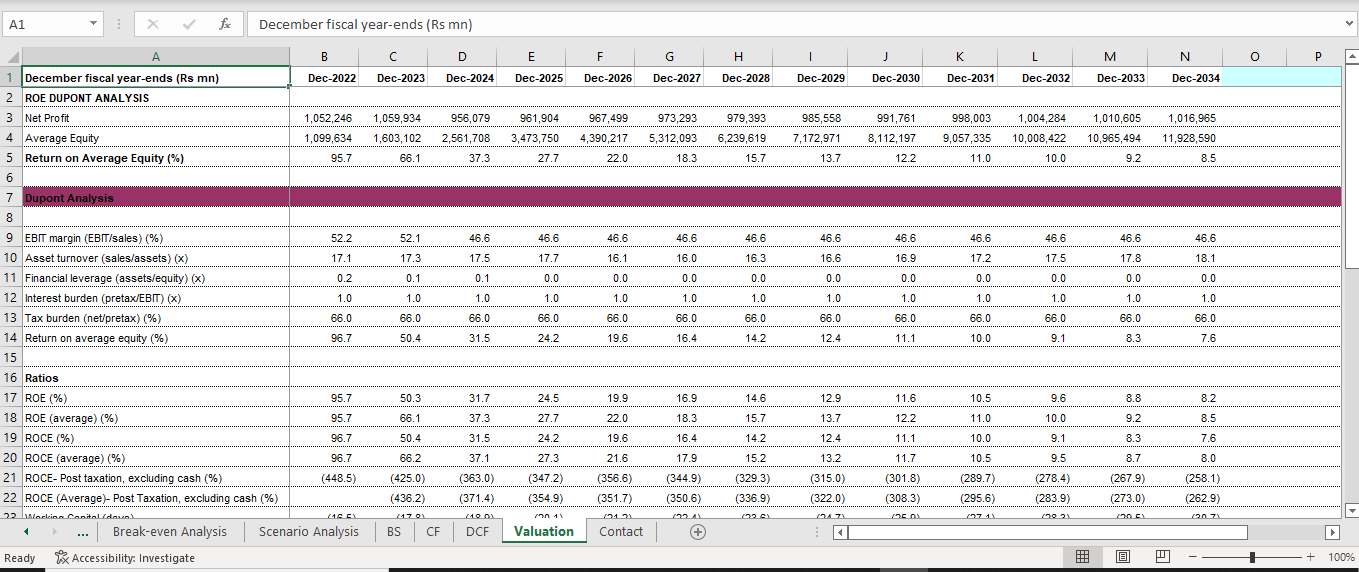1359x572 pixels.
Task: Select value (448.5) in Dec-2022 column
Action: tap(324, 478)
